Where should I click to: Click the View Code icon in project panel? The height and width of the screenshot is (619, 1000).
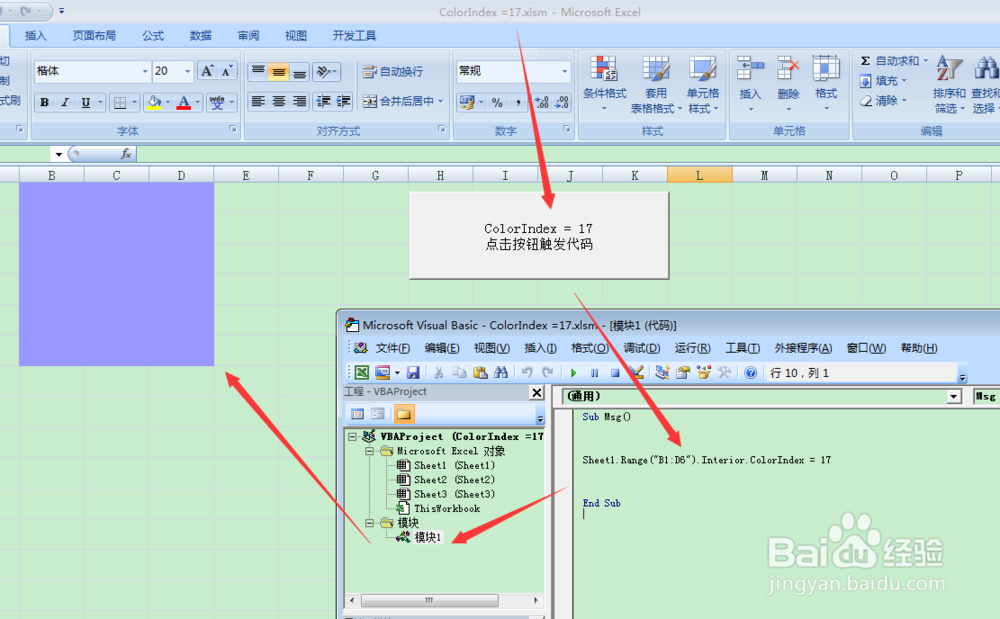357,414
